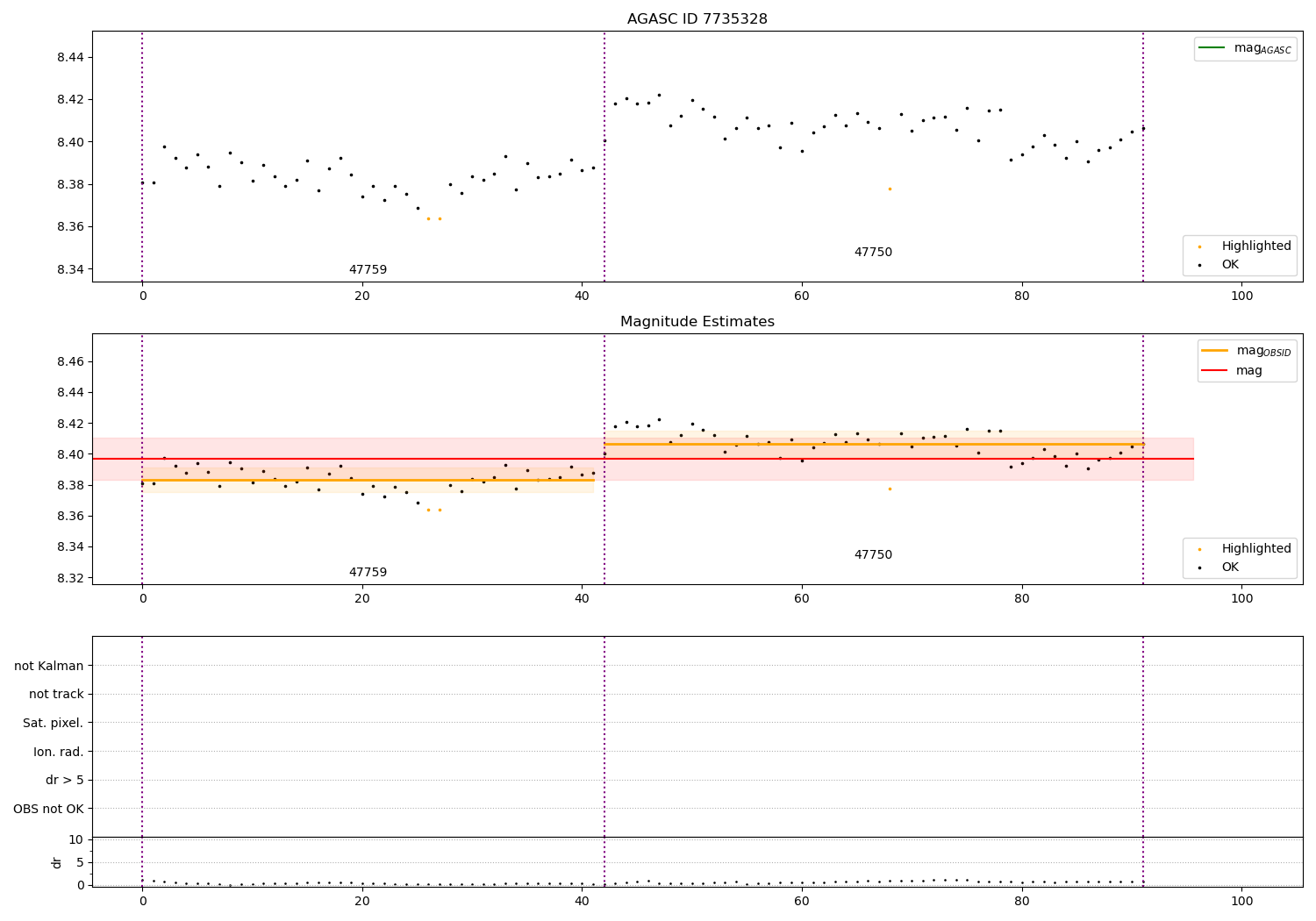Viewport: 1316px width, 921px height.
Task: Click the 'Magnitude Estimates' subplot title
Action: tap(697, 322)
